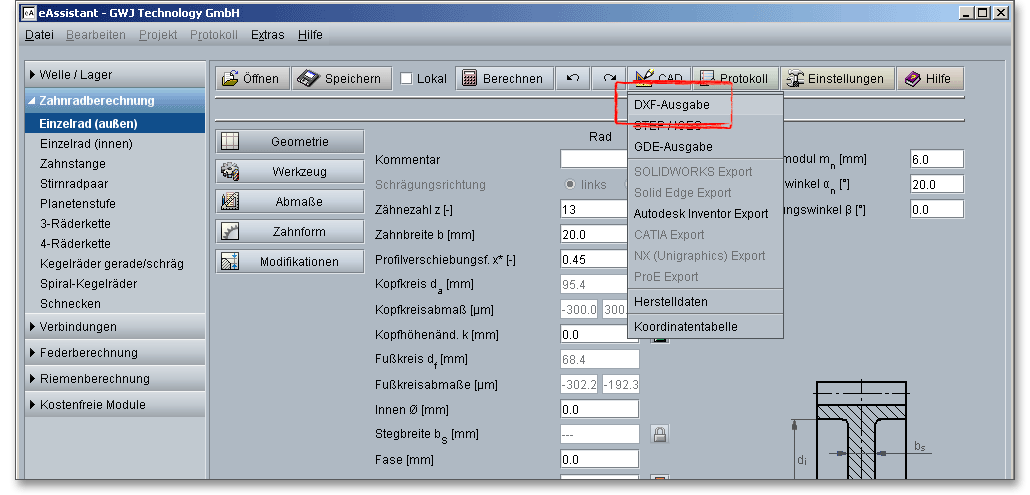Screen dimensions: 1030x495
Task: Select Stirnradpaar in sidebar
Action: (x=76, y=184)
